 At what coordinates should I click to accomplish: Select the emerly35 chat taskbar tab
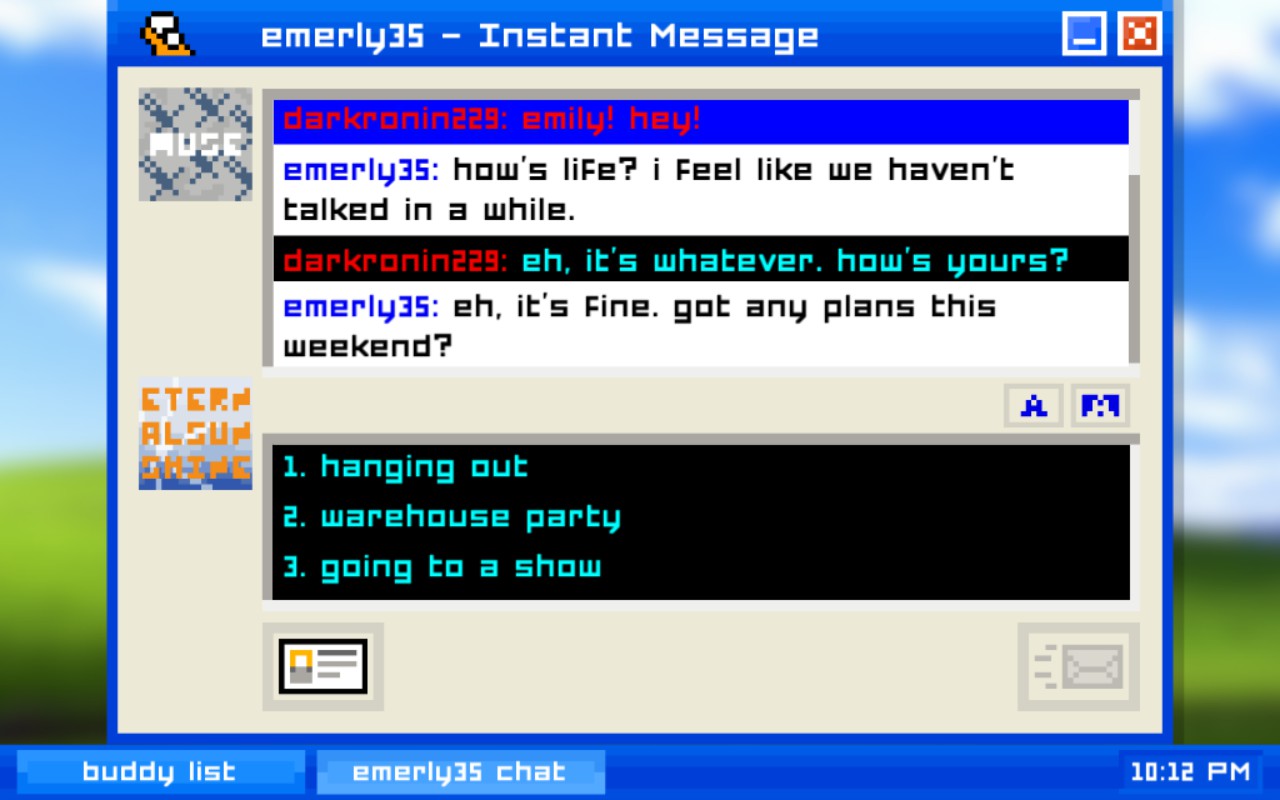coord(461,772)
